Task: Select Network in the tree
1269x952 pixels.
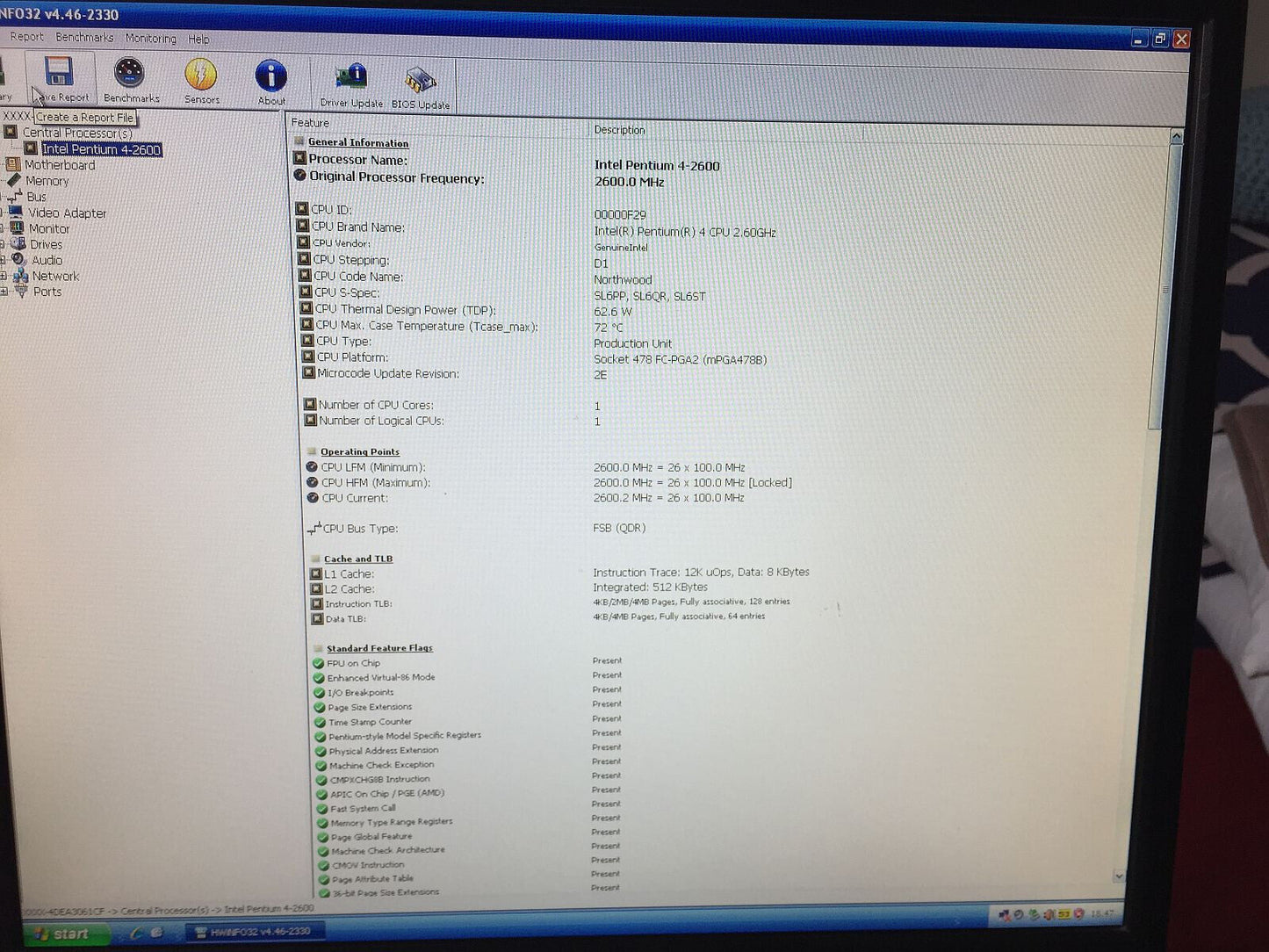Action: [55, 276]
